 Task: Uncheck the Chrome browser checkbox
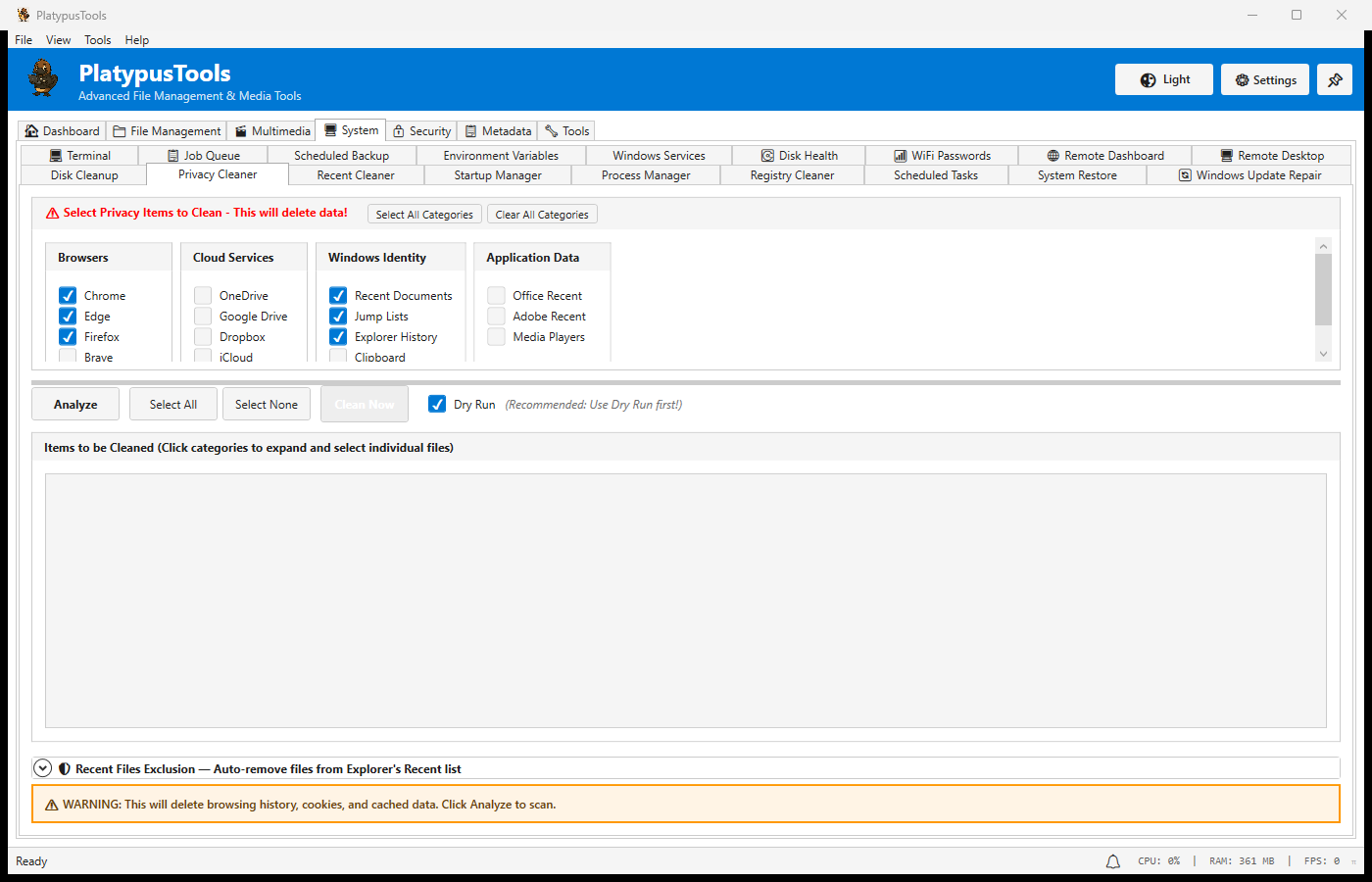pos(68,296)
